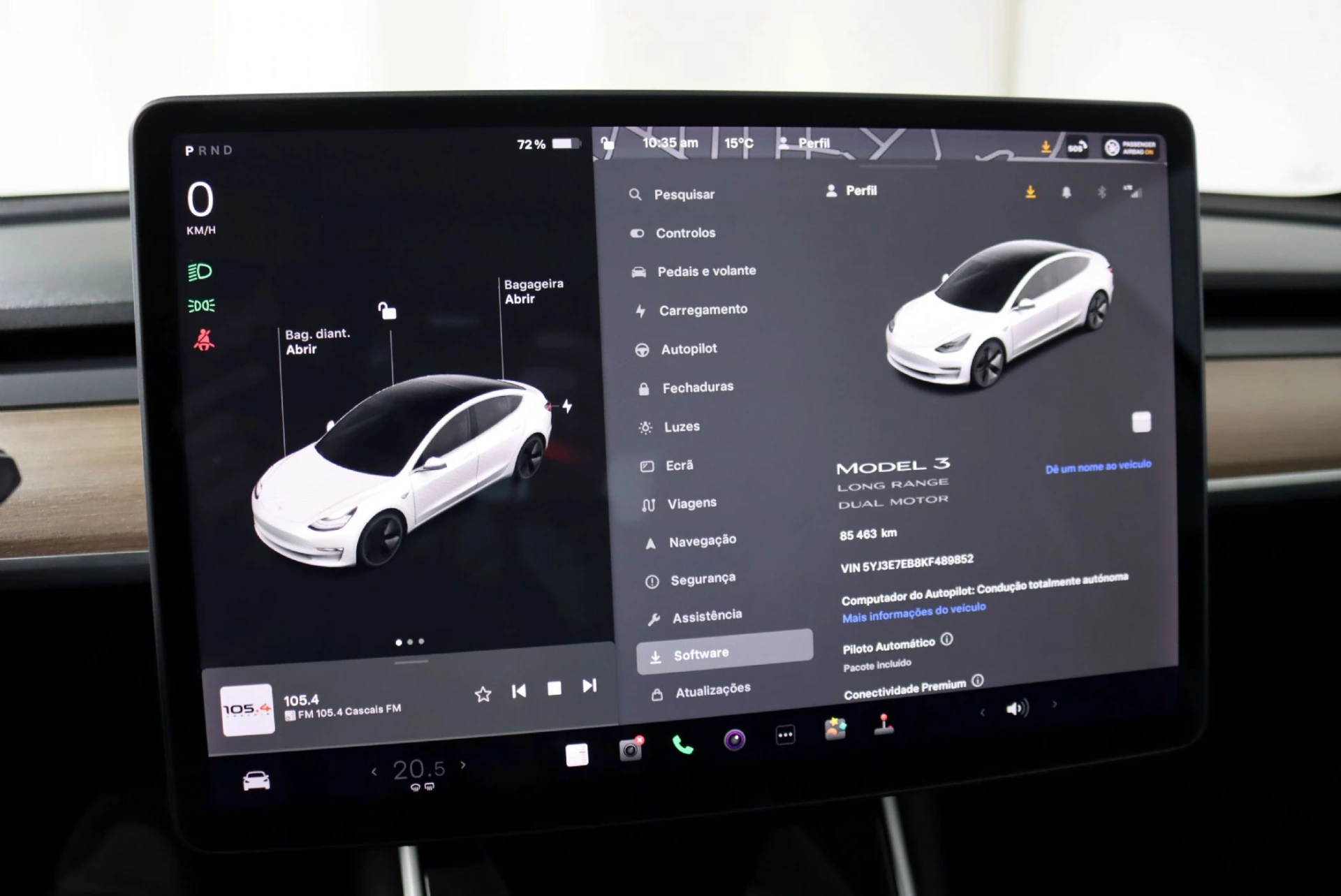Image resolution: width=1341 pixels, height=896 pixels.
Task: Open the Bluetooth icon
Action: tap(1101, 192)
